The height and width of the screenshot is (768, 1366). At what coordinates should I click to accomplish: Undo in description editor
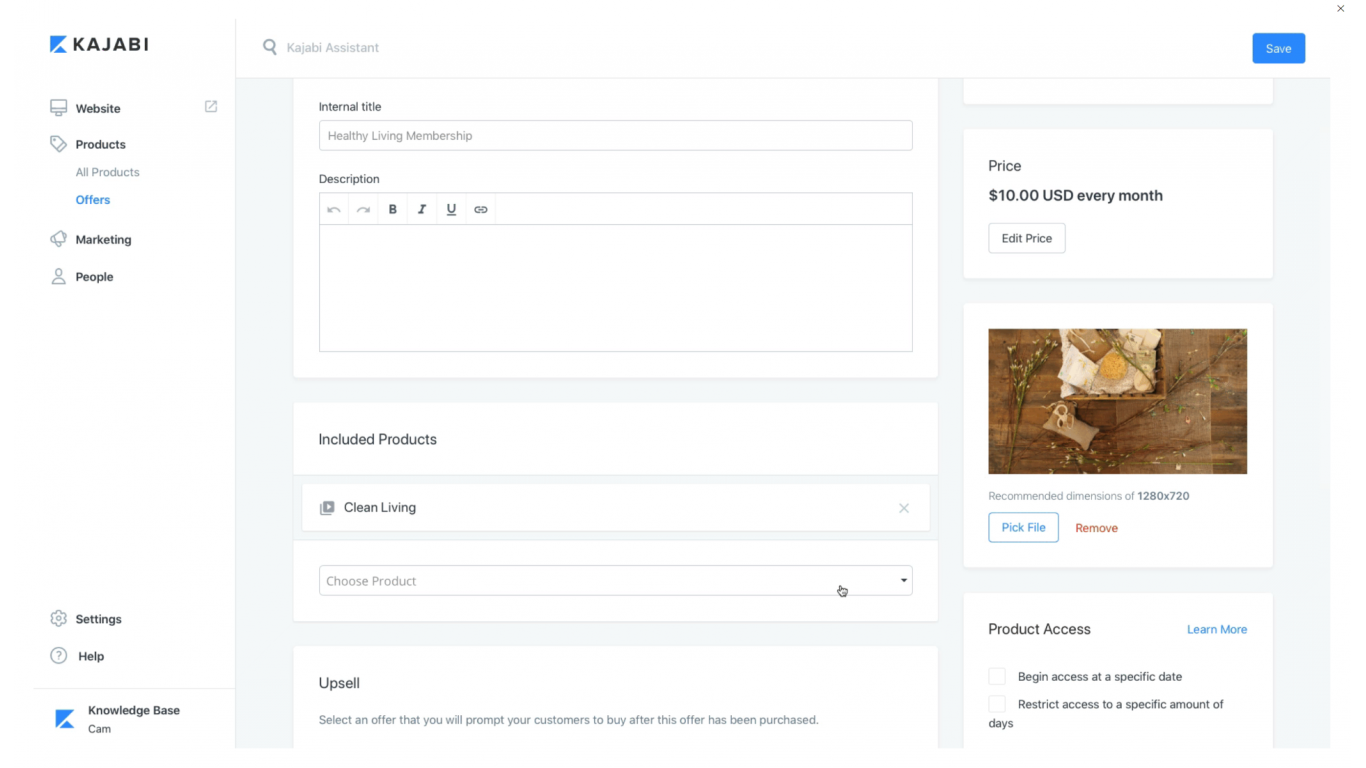(x=334, y=209)
